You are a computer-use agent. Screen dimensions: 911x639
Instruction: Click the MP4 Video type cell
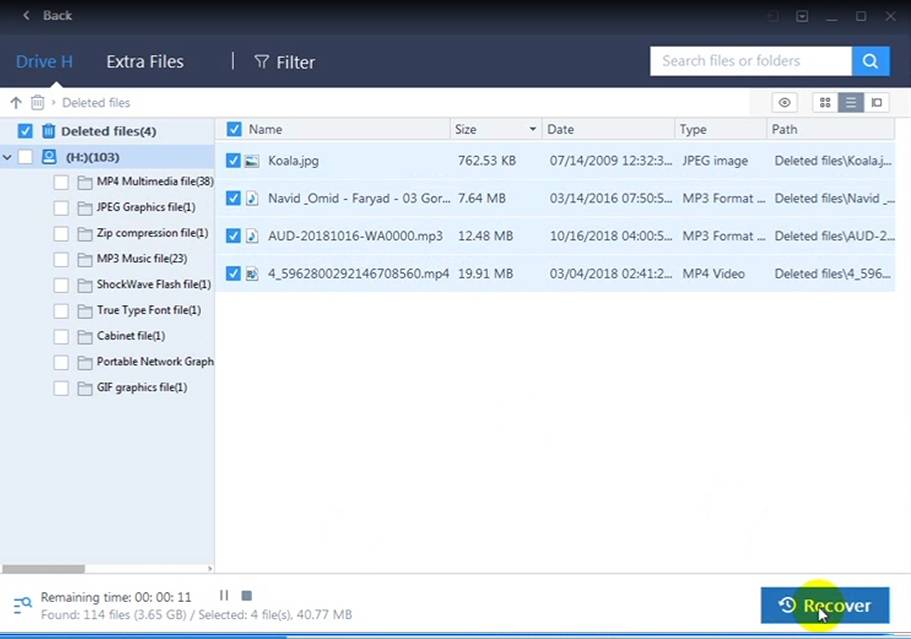713,274
